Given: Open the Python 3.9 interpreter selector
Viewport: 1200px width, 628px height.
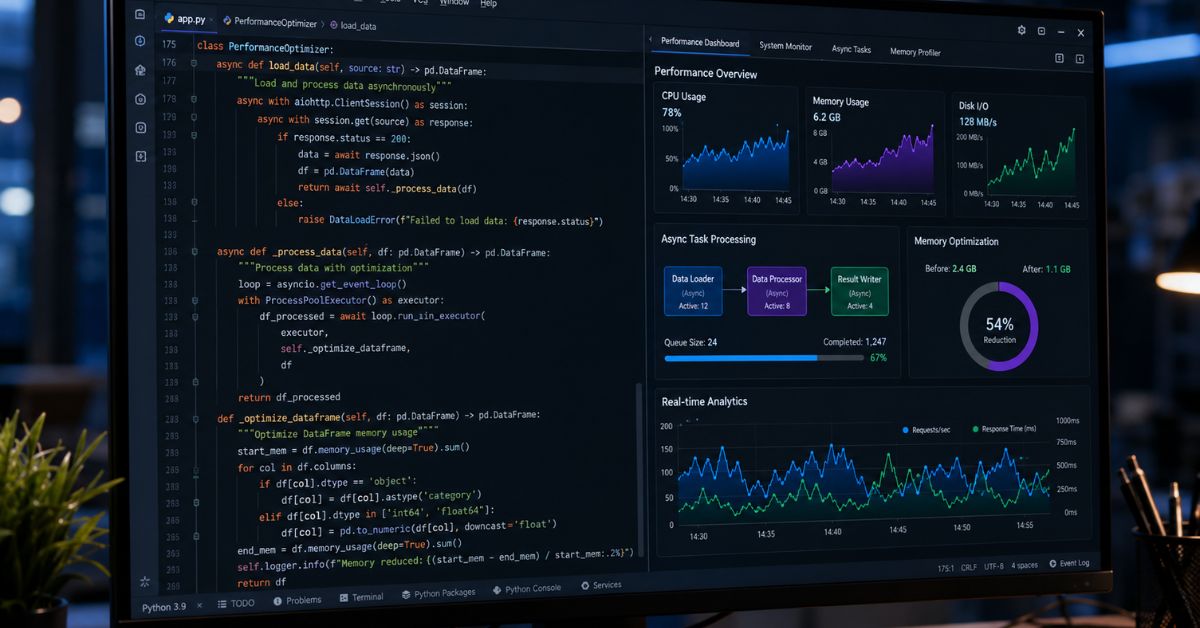Looking at the screenshot, I should [x=164, y=607].
